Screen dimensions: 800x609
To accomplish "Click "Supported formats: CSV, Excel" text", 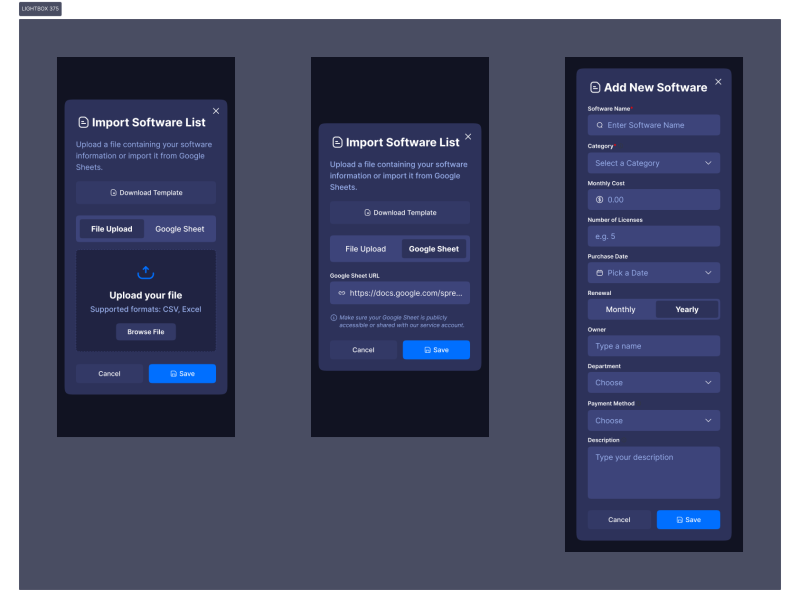I will click(x=146, y=309).
